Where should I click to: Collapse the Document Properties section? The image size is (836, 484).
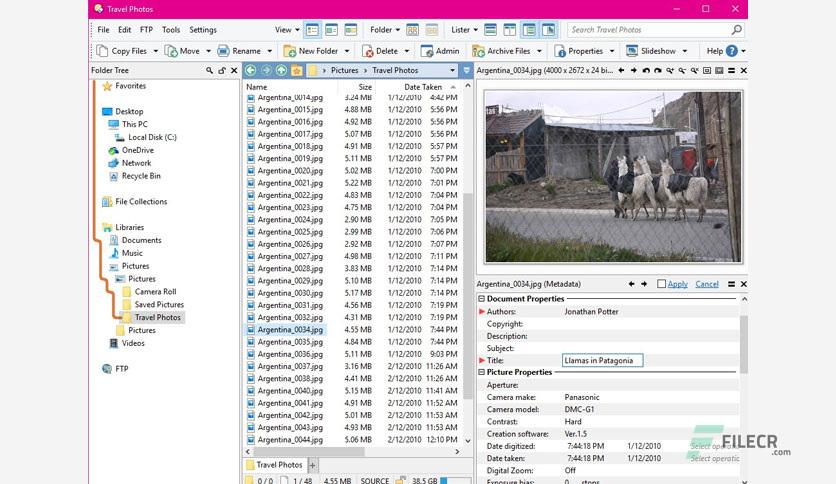coord(481,299)
